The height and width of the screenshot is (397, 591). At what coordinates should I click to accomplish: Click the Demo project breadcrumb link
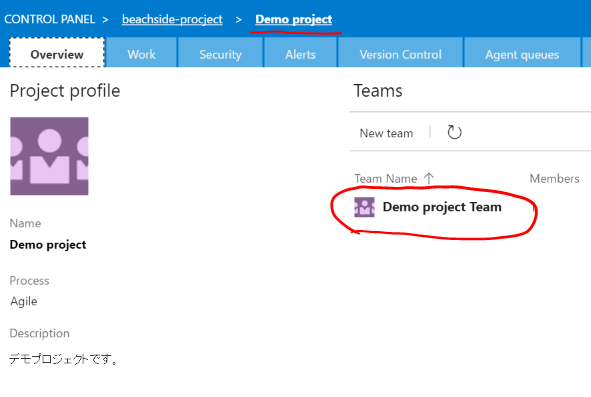click(294, 19)
